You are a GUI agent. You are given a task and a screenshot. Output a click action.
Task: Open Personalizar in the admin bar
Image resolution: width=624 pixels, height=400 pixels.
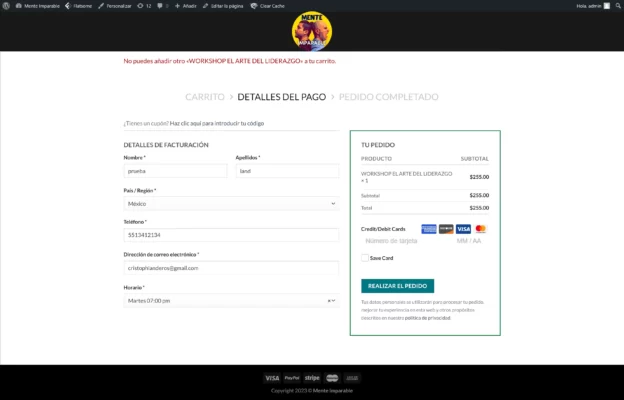click(x=116, y=5)
